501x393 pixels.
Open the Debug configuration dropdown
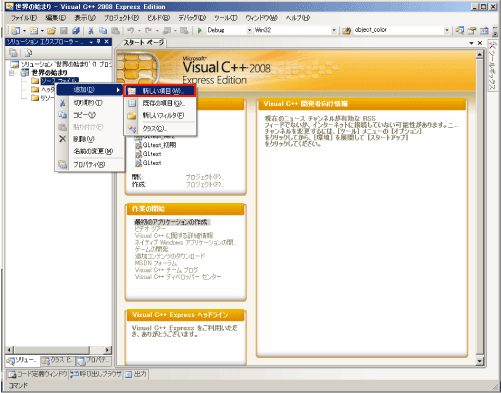[249, 30]
